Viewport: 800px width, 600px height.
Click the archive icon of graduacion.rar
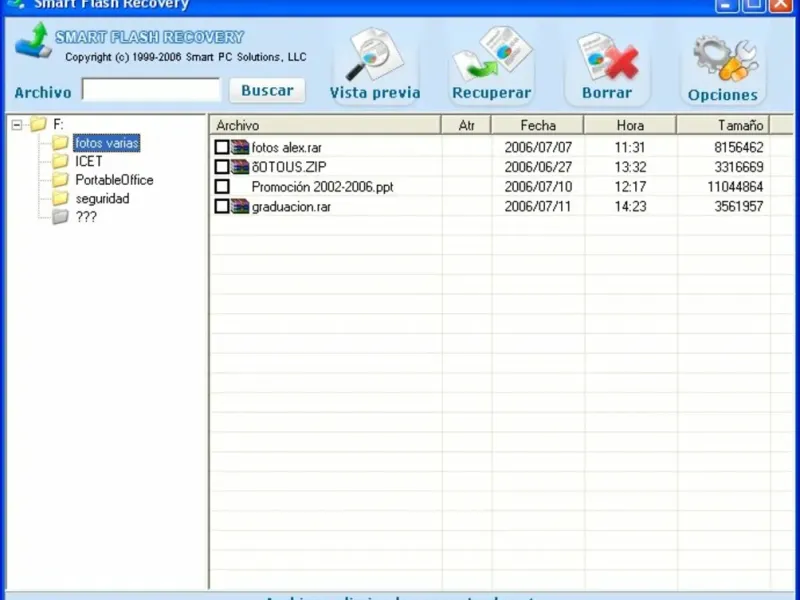click(x=240, y=206)
